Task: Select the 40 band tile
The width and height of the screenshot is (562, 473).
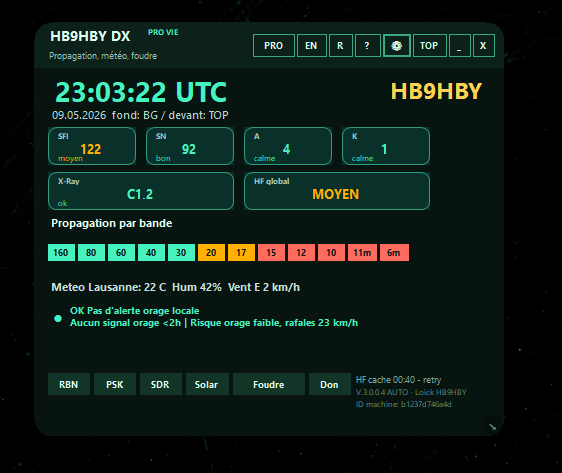Action: pos(151,253)
